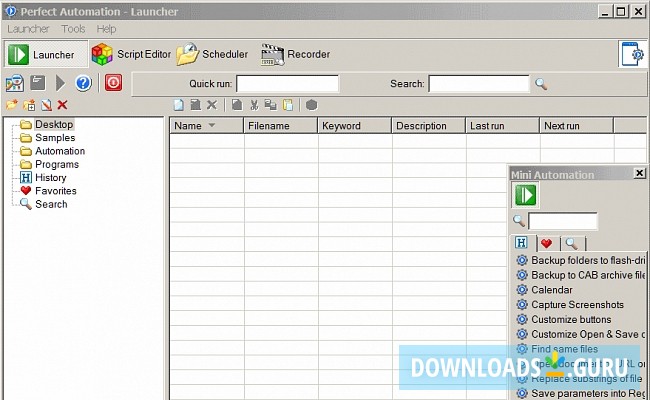Click the Description column header
The image size is (650, 400).
(x=428, y=126)
